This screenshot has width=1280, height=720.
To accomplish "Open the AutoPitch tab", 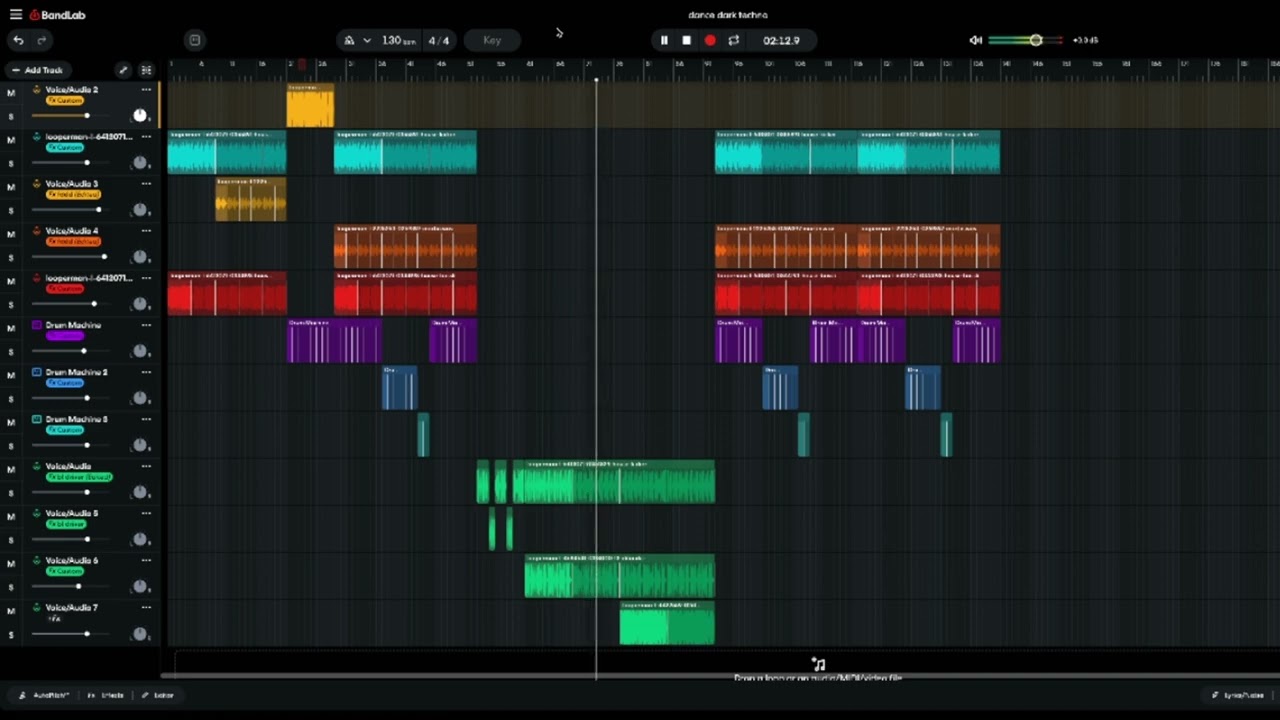I will (x=45, y=695).
